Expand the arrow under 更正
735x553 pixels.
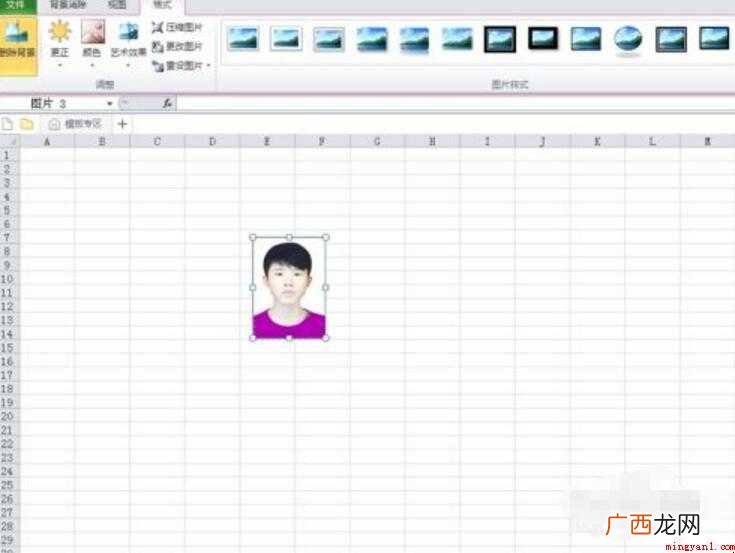click(x=60, y=65)
